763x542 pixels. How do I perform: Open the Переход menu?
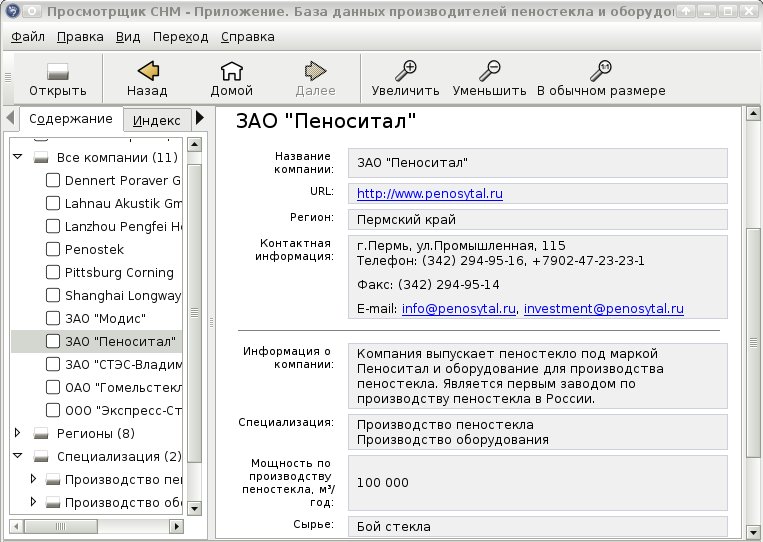point(181,37)
